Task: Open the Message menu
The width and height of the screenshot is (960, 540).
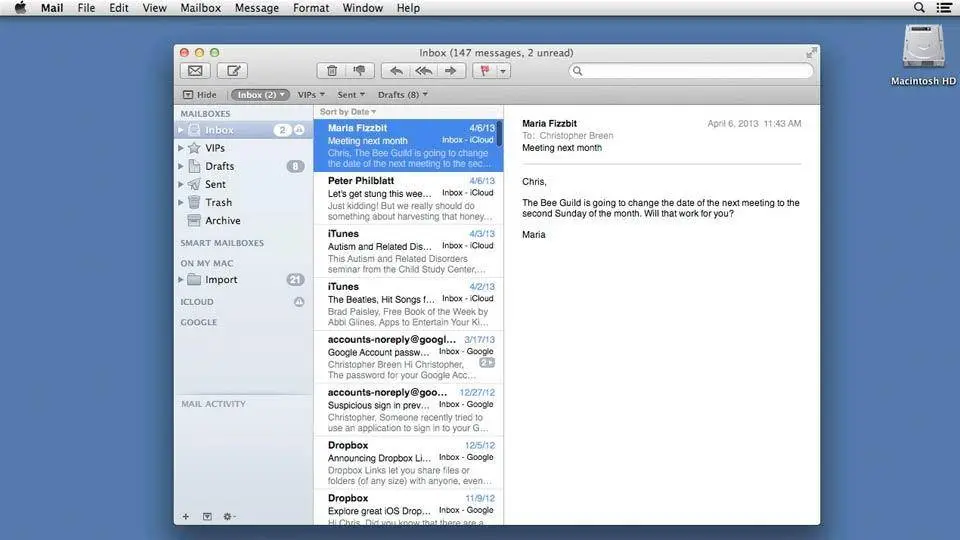Action: point(257,8)
